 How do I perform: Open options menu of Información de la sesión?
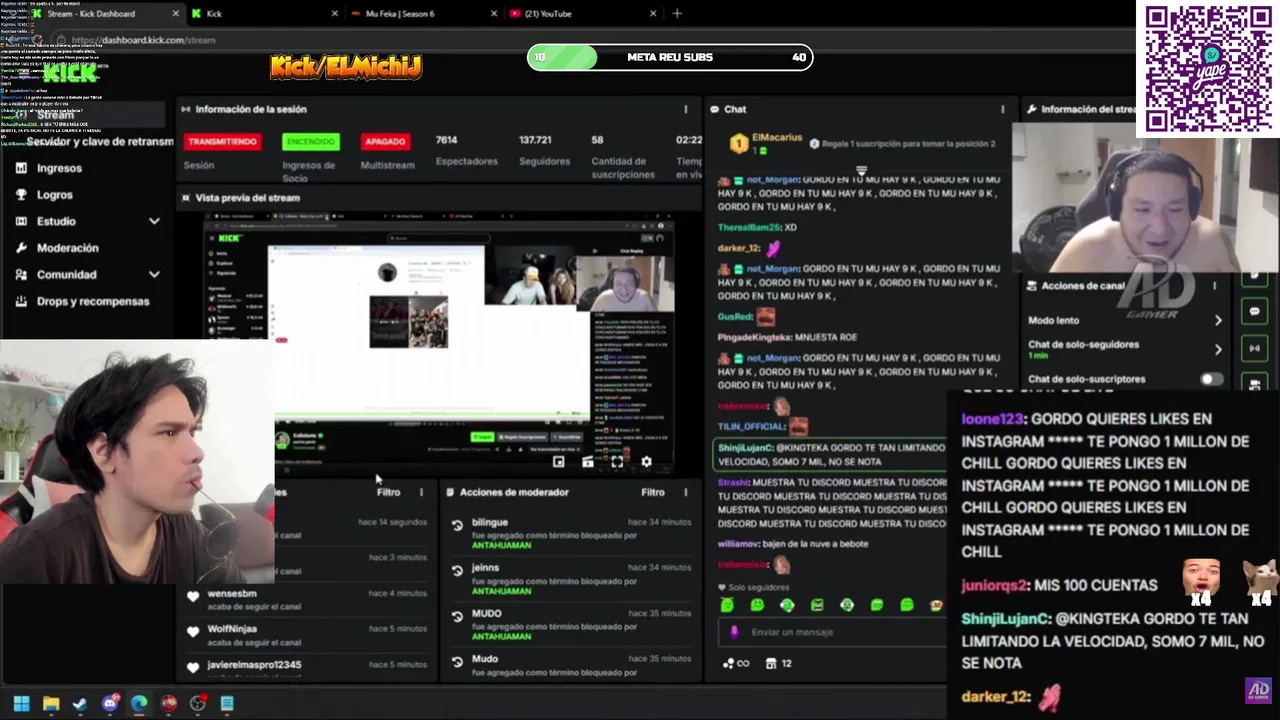point(685,109)
